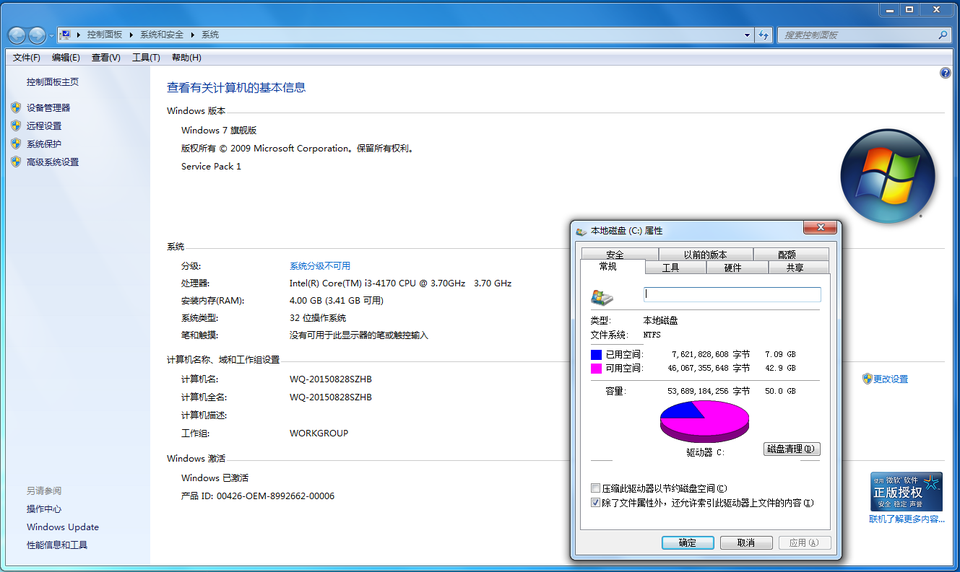This screenshot has height=572, width=960.
Task: Click the product ID text 00426-OEM-8992662-00006
Action: point(276,496)
